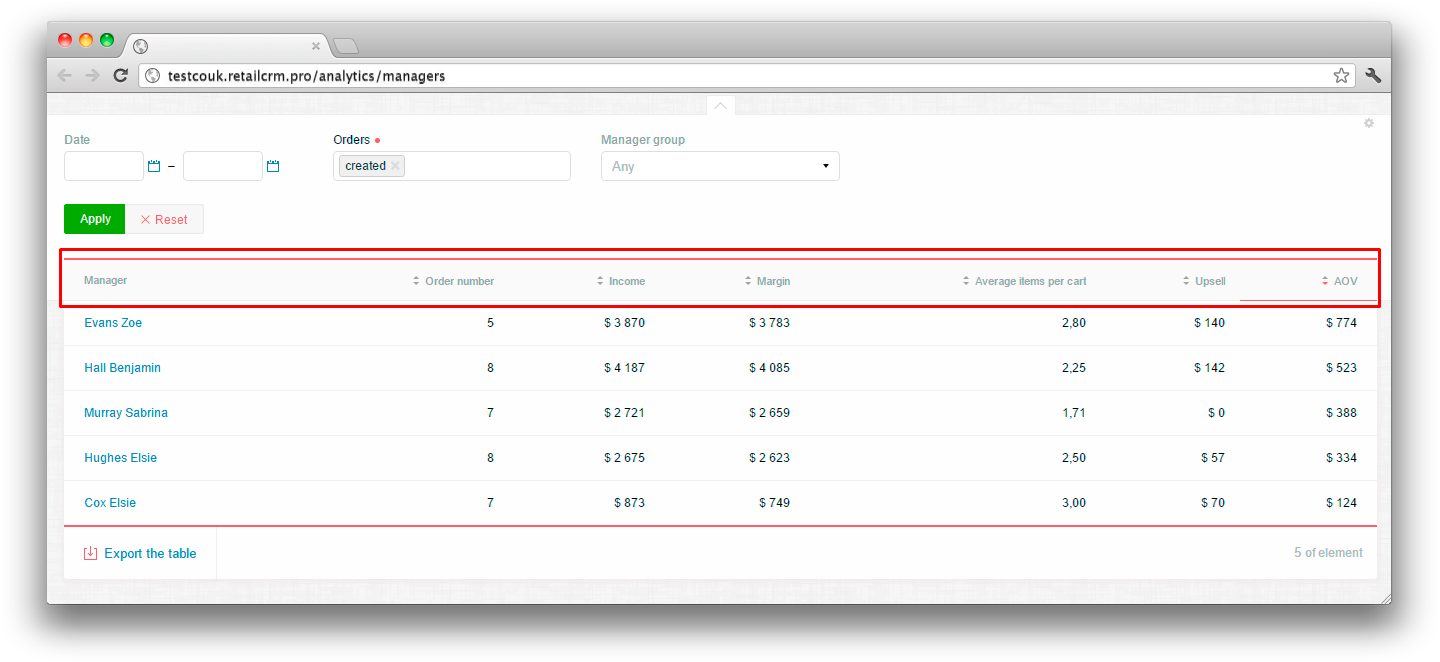1440x662 pixels.
Task: Select Murray Sabrina upsell $ 0
Action: pos(1216,413)
